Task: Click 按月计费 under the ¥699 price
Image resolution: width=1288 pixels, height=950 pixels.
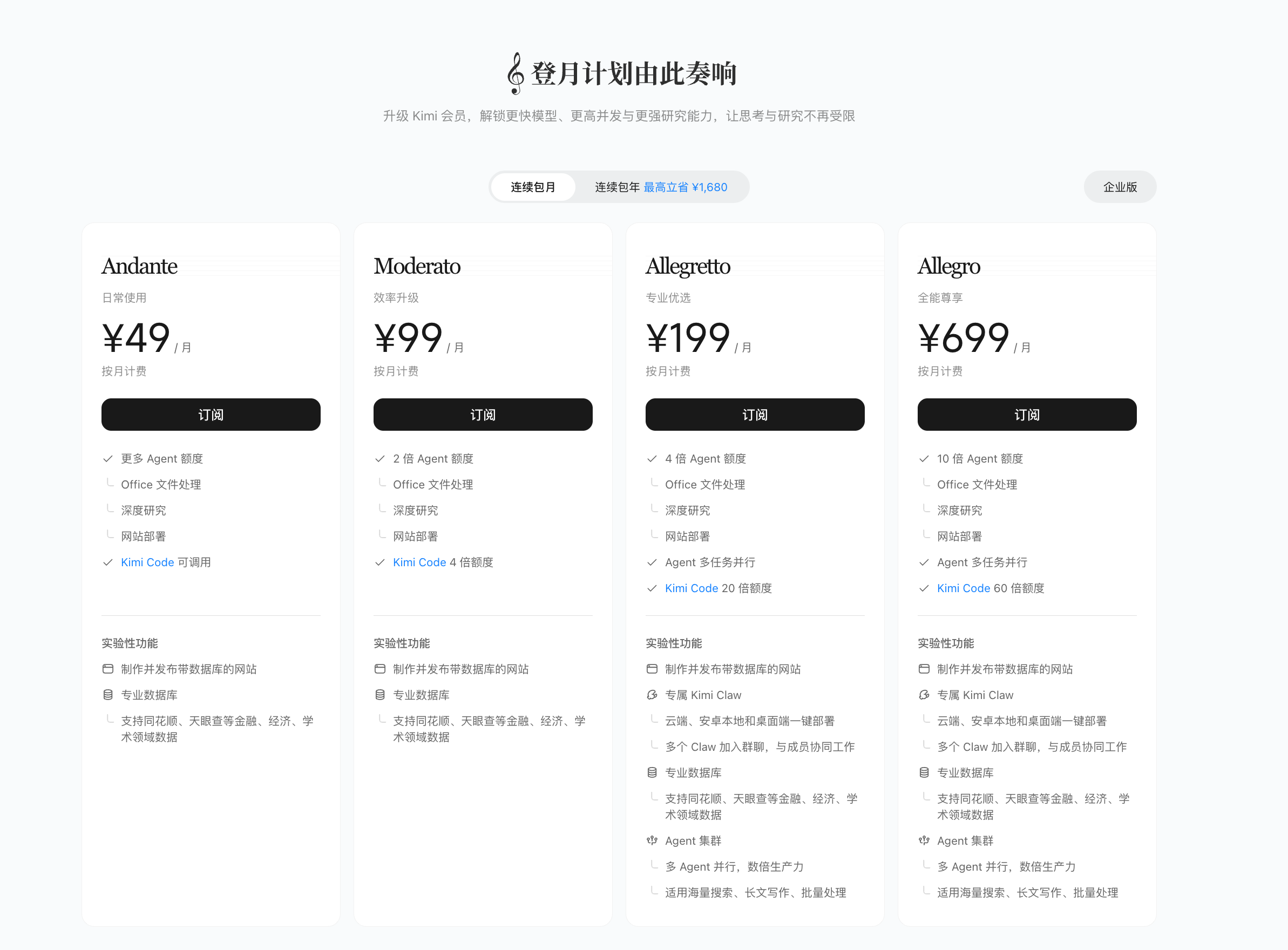Action: pyautogui.click(x=940, y=371)
